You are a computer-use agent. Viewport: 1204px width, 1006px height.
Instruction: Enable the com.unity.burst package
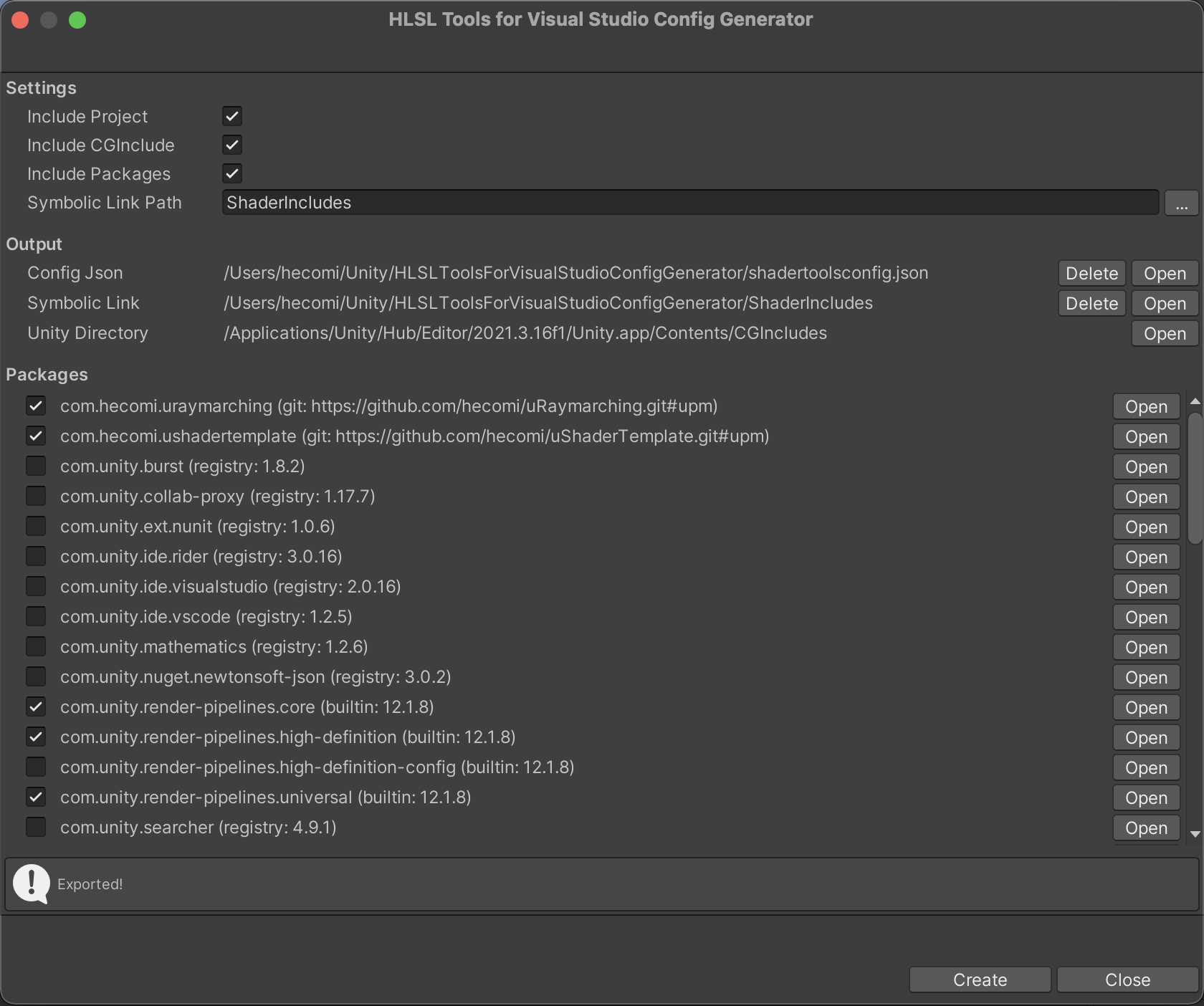(x=36, y=466)
